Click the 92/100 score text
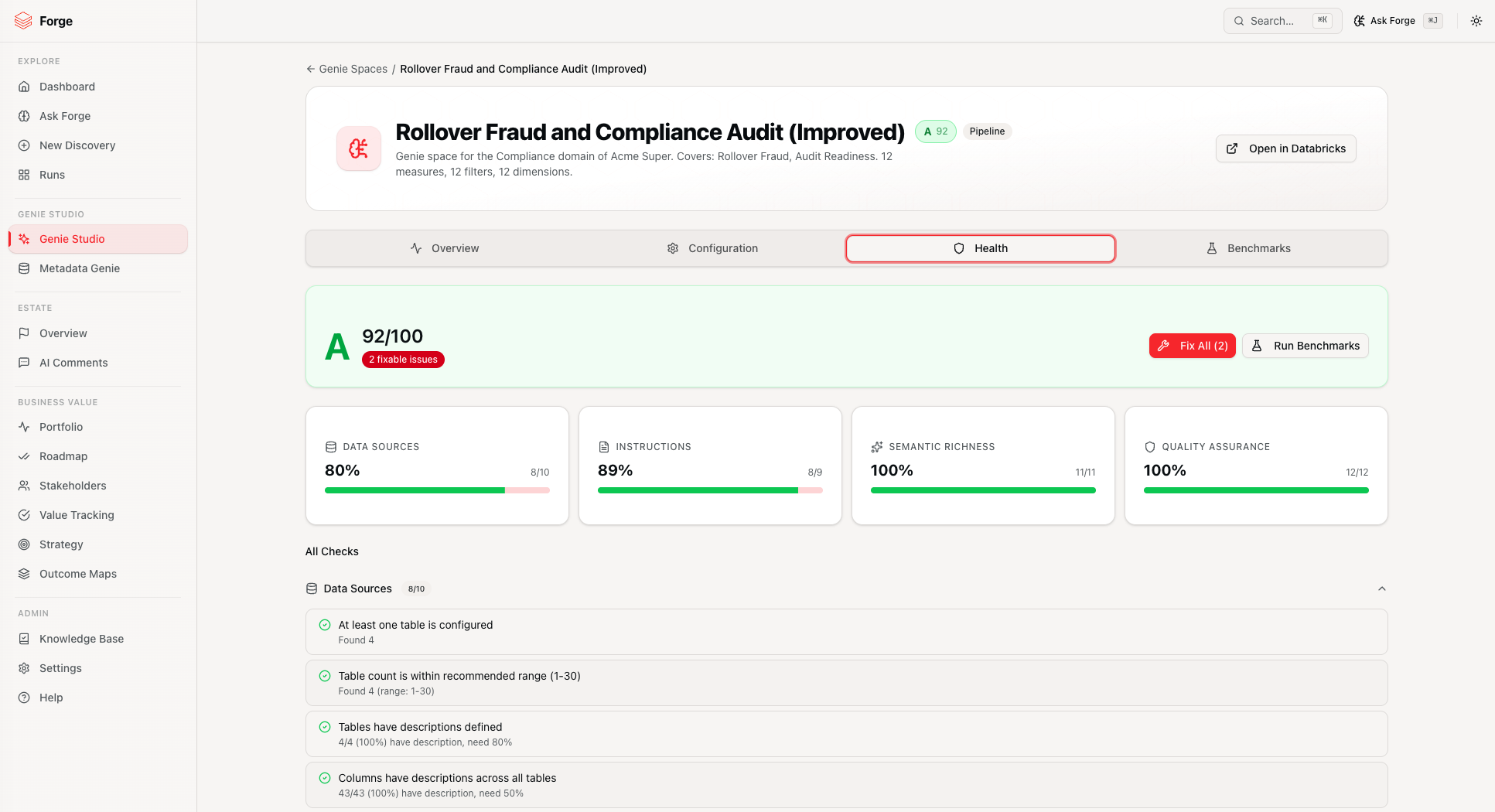 [x=393, y=336]
